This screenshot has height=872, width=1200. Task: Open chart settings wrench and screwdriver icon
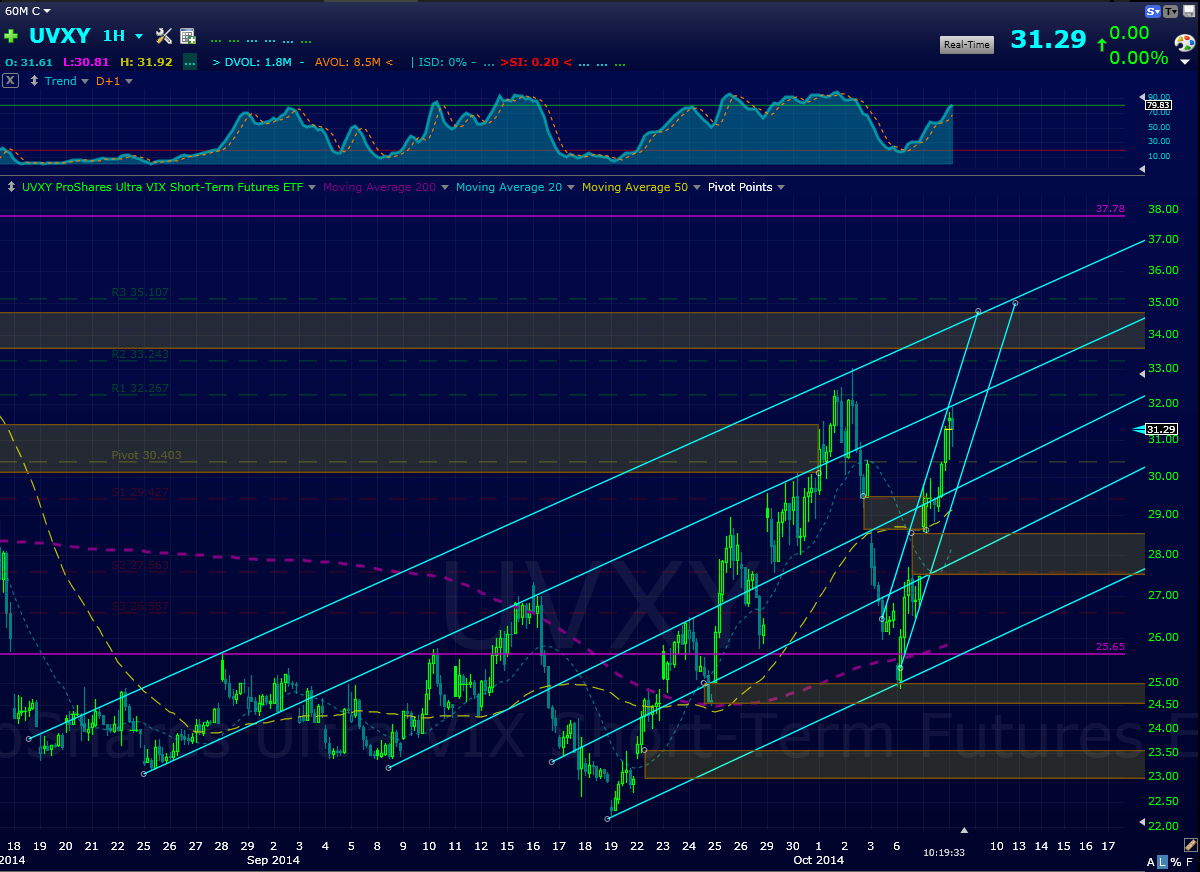click(x=164, y=36)
